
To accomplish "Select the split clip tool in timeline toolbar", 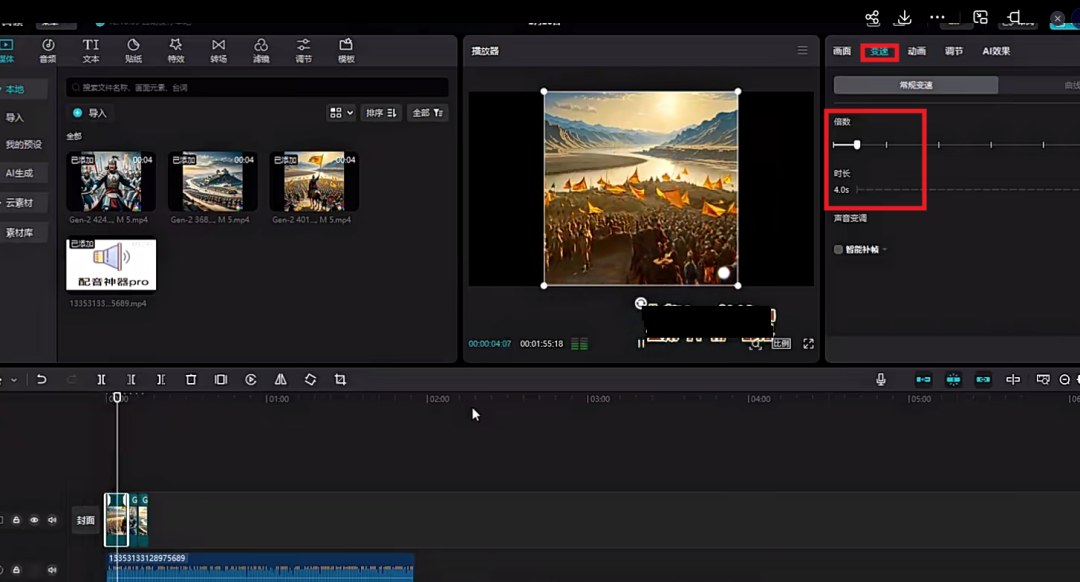I will [x=101, y=380].
